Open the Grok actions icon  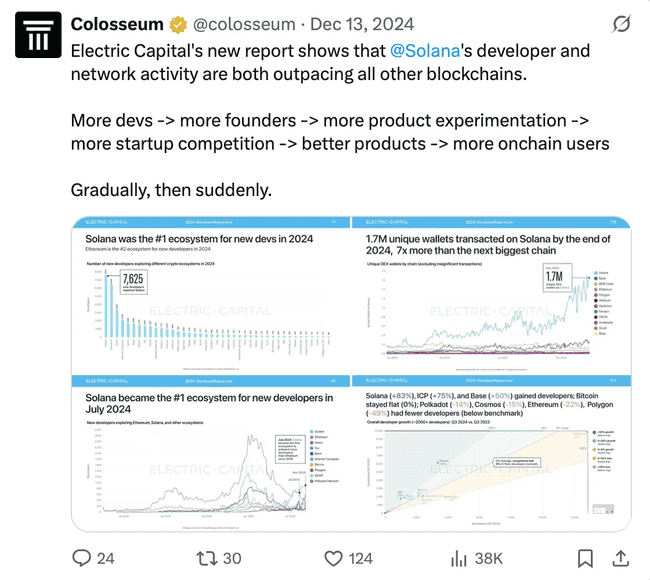(x=620, y=23)
